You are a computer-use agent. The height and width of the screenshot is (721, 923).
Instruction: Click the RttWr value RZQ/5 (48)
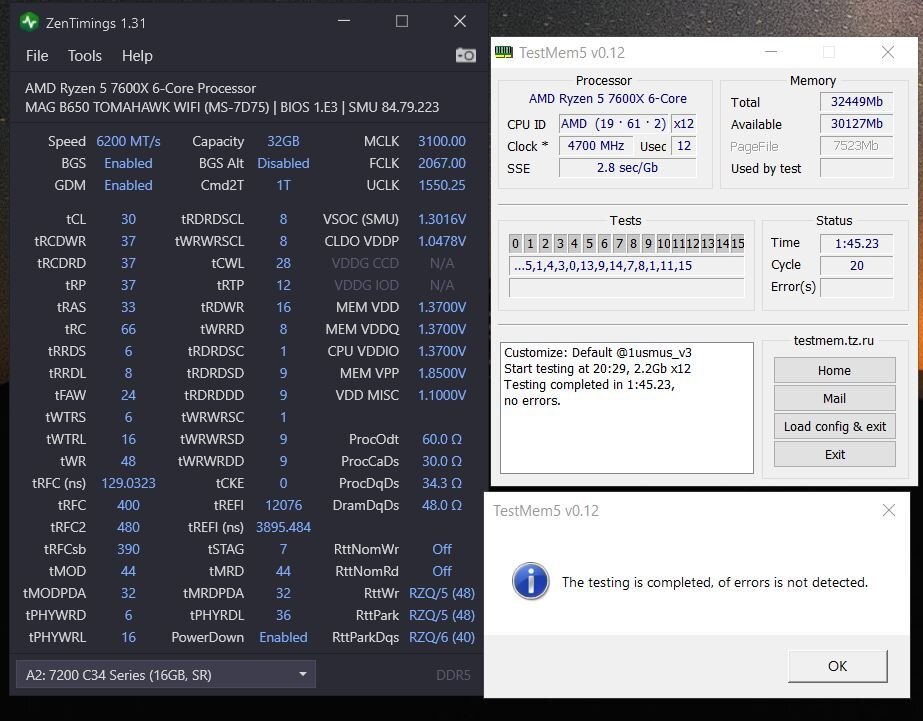click(x=441, y=593)
